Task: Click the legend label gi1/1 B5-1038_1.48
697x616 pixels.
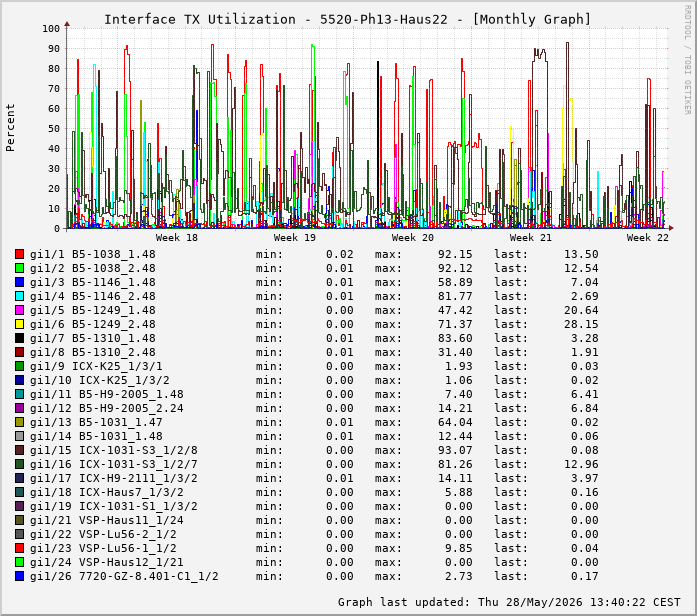Action: 93,254
